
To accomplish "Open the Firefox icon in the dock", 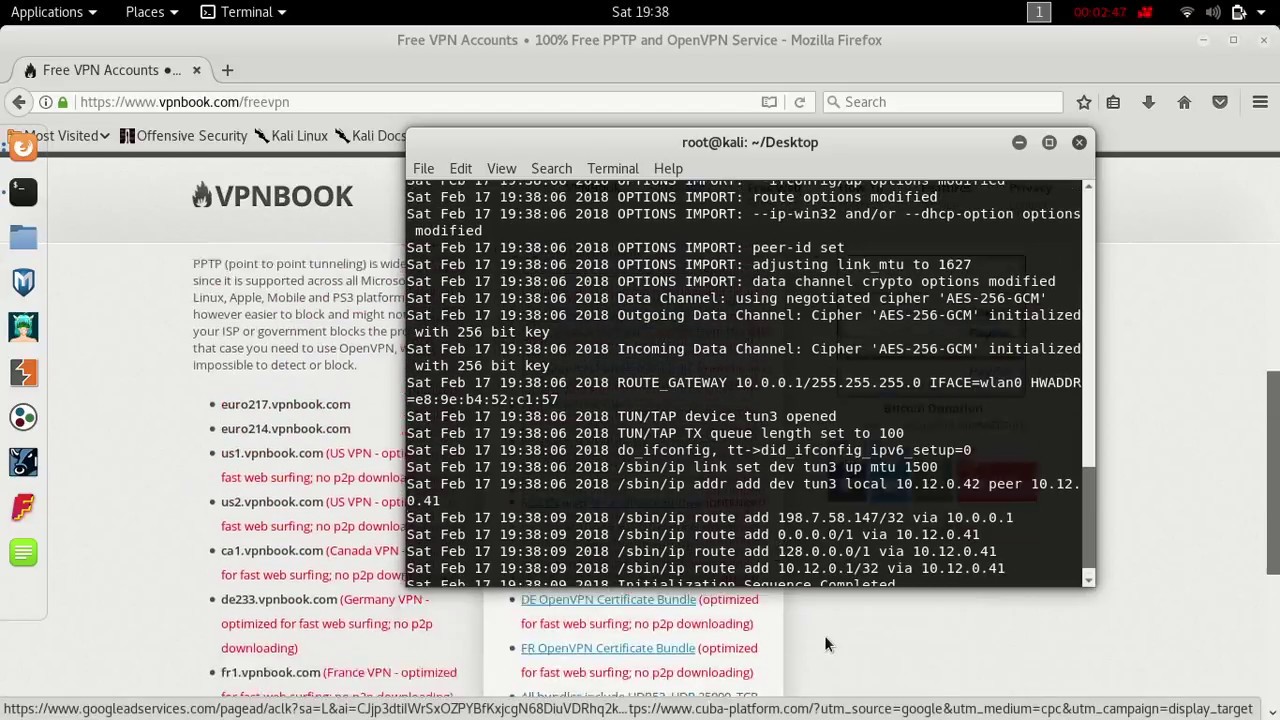I will 23,147.
